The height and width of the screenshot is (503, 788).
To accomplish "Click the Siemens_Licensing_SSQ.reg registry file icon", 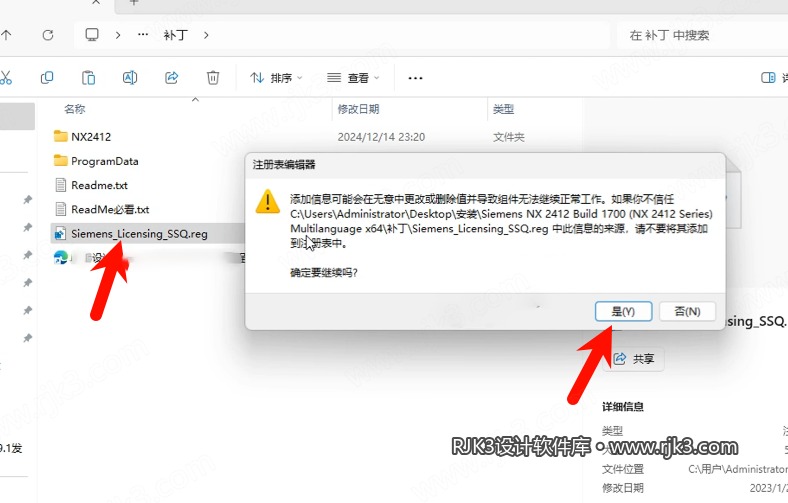I will tap(60, 234).
